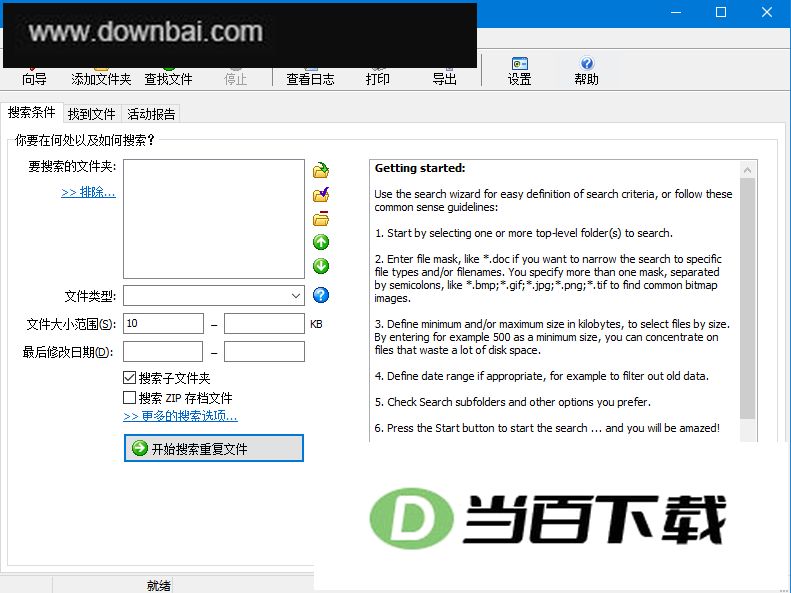Viewport: 791px width, 593px height.
Task: Click the minimum file size field containing 10
Action: coord(163,324)
